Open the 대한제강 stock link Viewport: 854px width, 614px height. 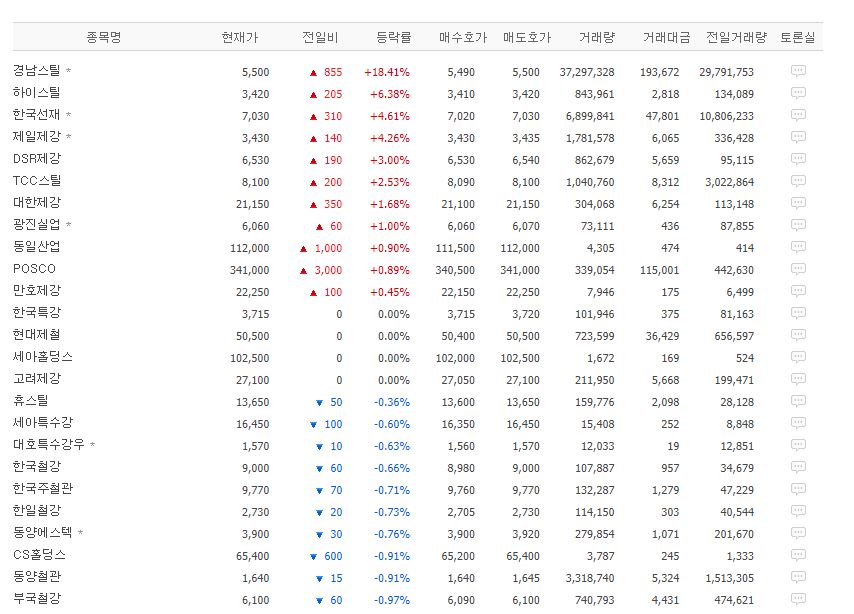[x=36, y=203]
